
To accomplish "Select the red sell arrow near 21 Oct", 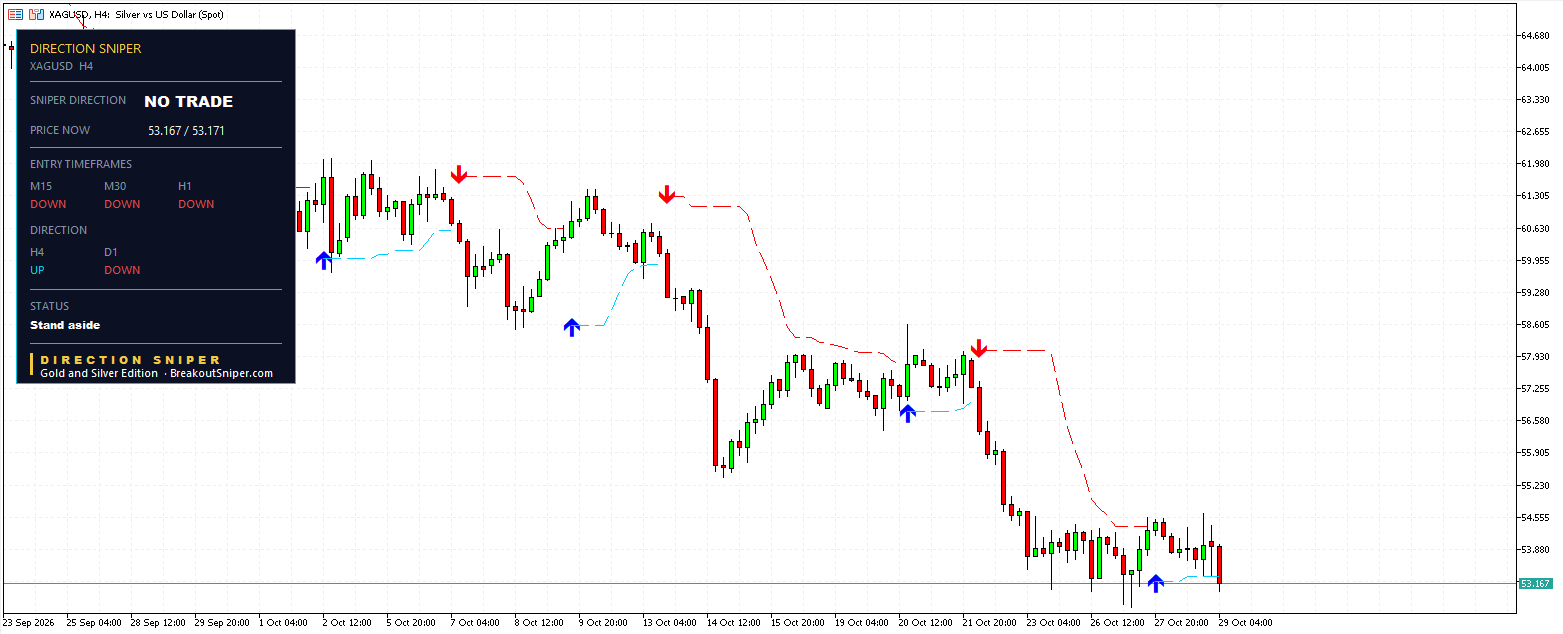I will [x=979, y=348].
